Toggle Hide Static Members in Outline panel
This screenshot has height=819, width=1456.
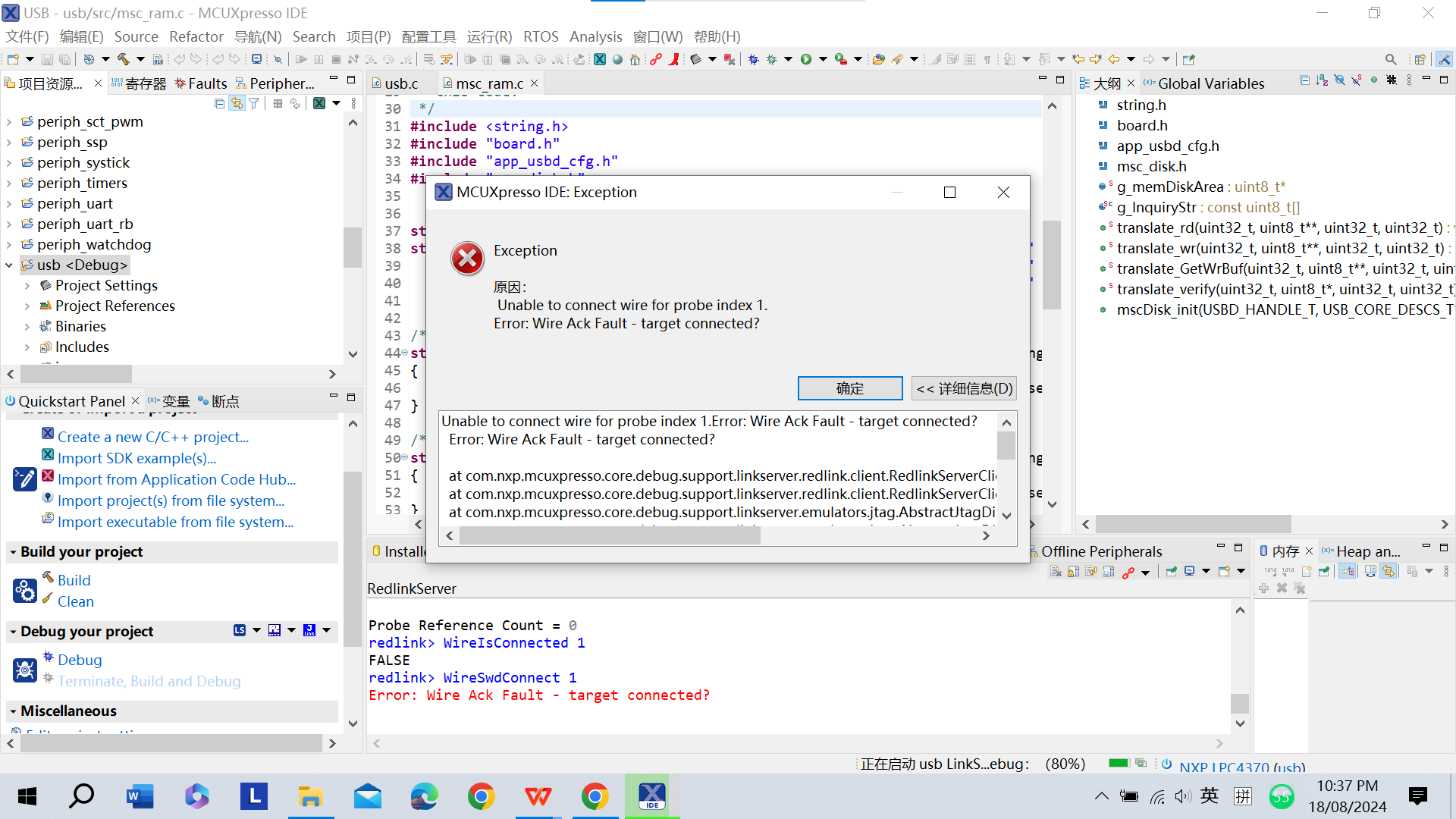(x=1356, y=80)
